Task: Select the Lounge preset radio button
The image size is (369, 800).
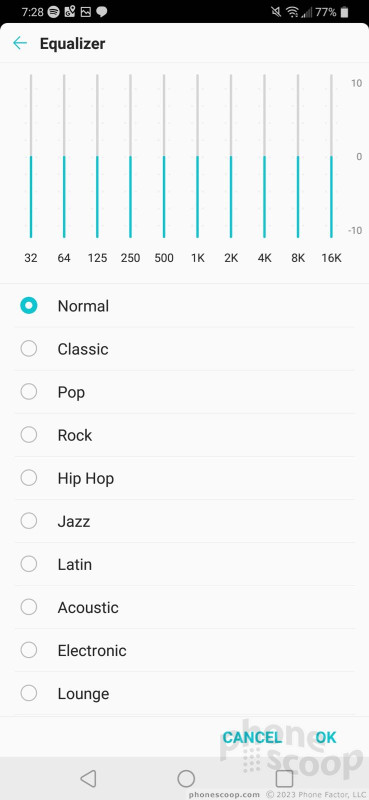Action: pos(29,693)
